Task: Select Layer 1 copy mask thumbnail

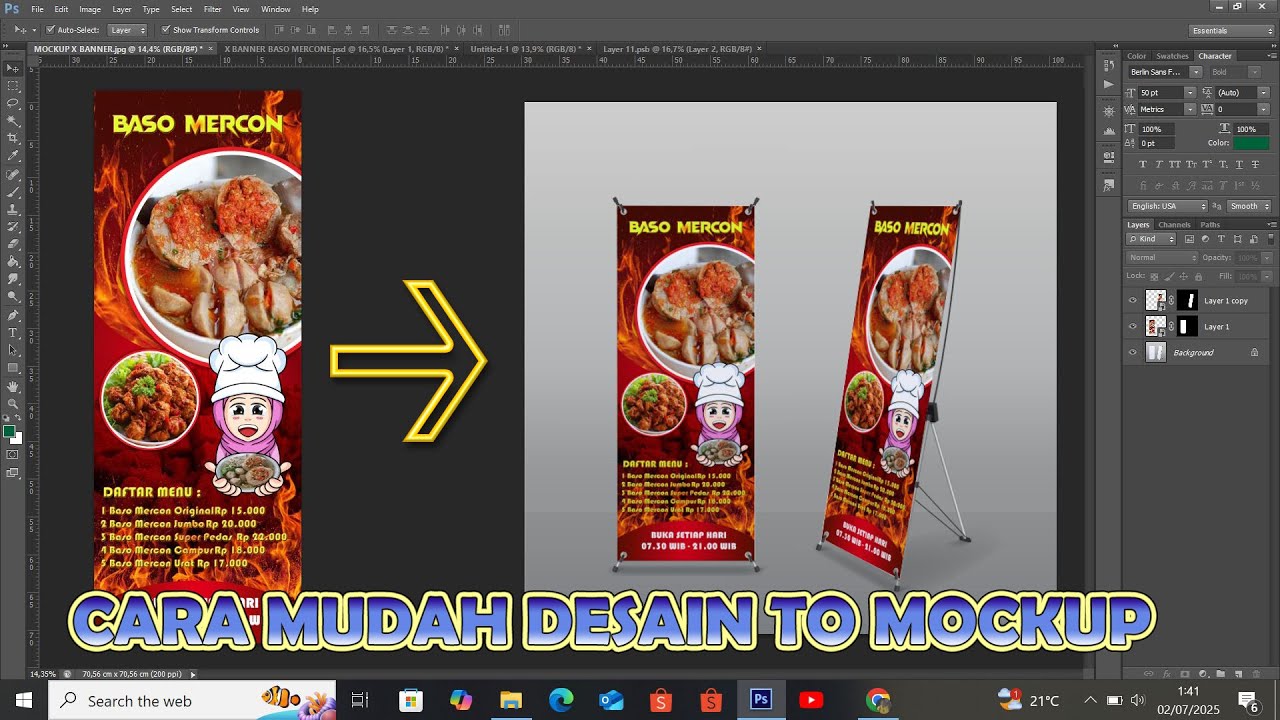Action: 1187,300
